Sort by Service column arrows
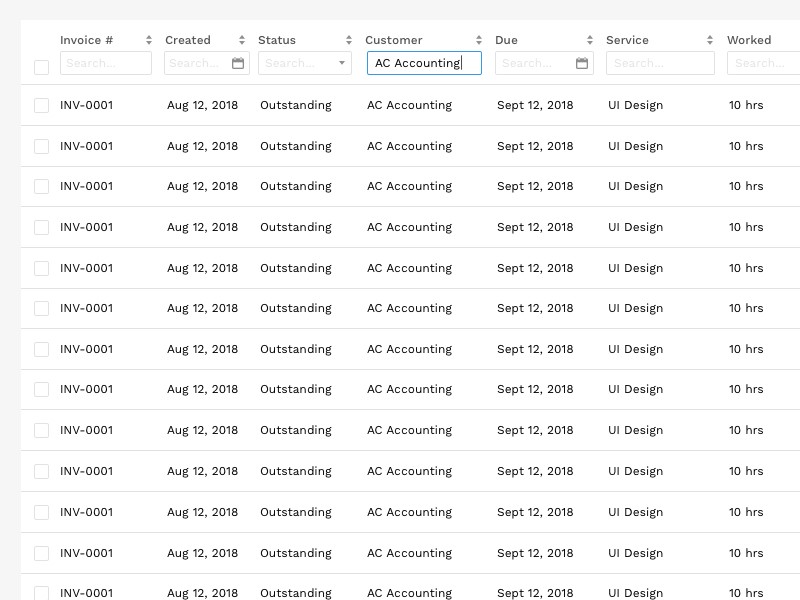Viewport: 800px width, 600px height. point(710,40)
